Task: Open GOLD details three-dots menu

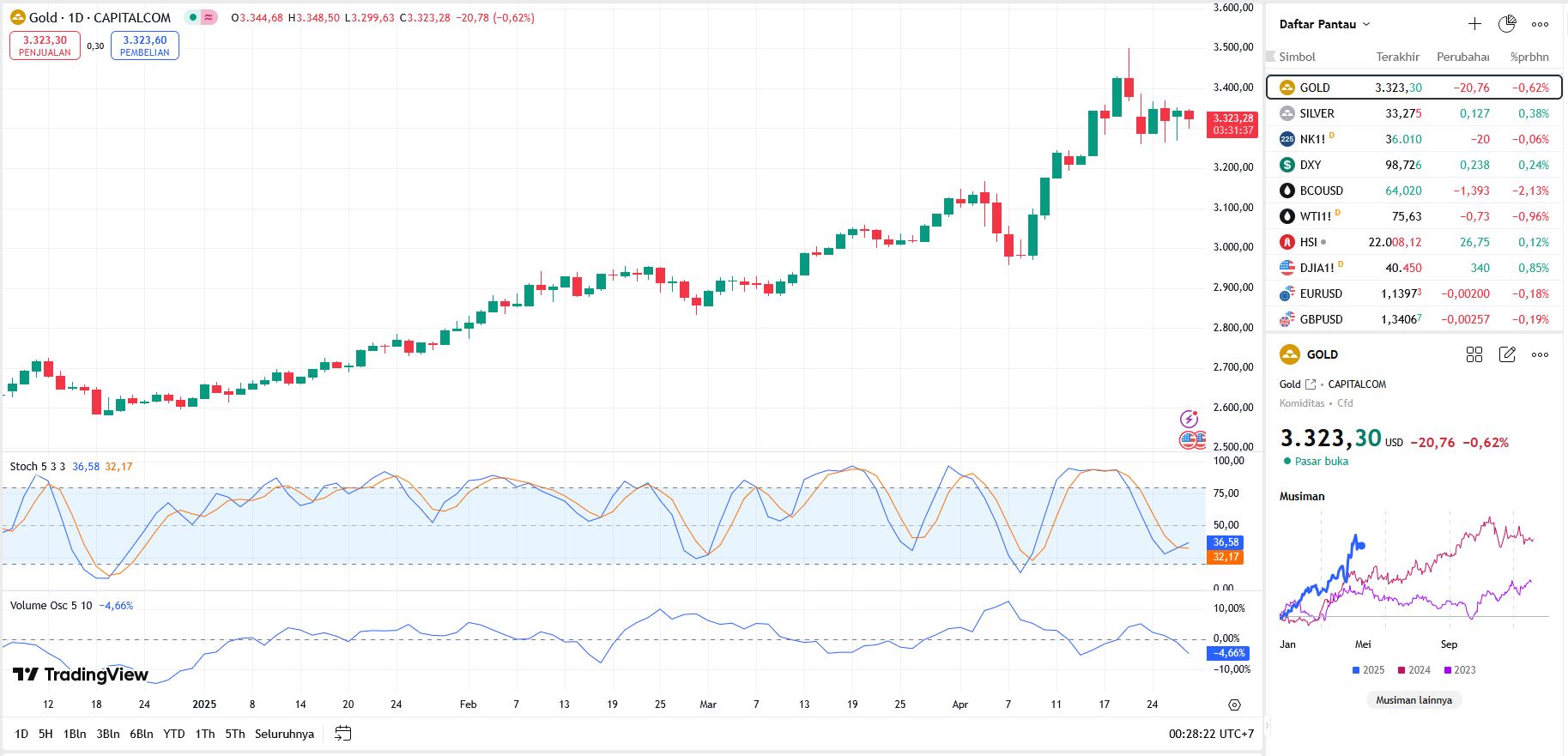Action: [1541, 354]
